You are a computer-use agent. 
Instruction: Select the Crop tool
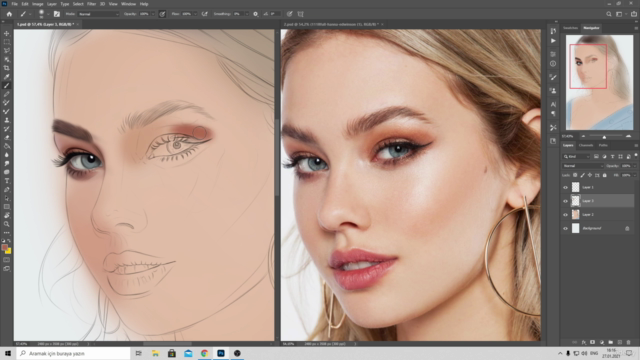click(x=7, y=68)
